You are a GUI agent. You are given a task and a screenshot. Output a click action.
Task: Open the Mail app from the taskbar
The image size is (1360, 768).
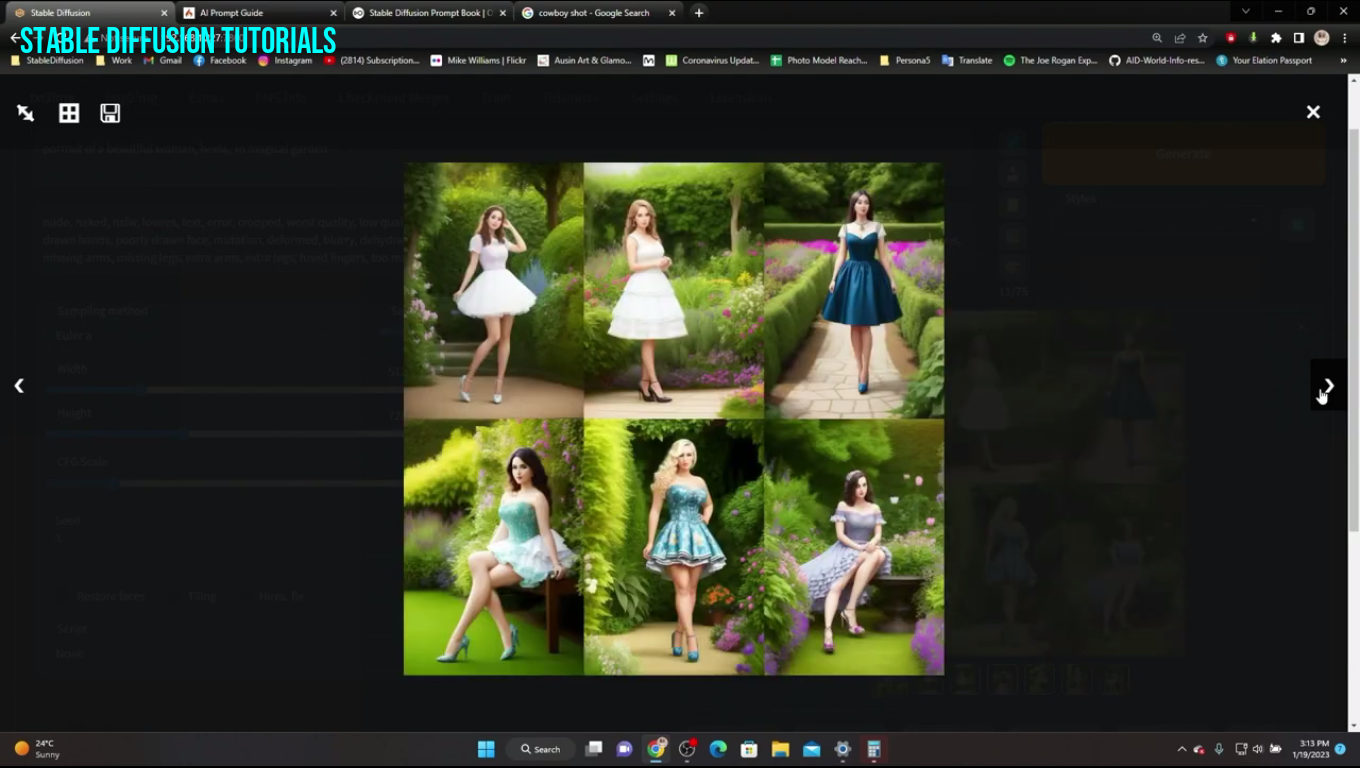coord(811,749)
